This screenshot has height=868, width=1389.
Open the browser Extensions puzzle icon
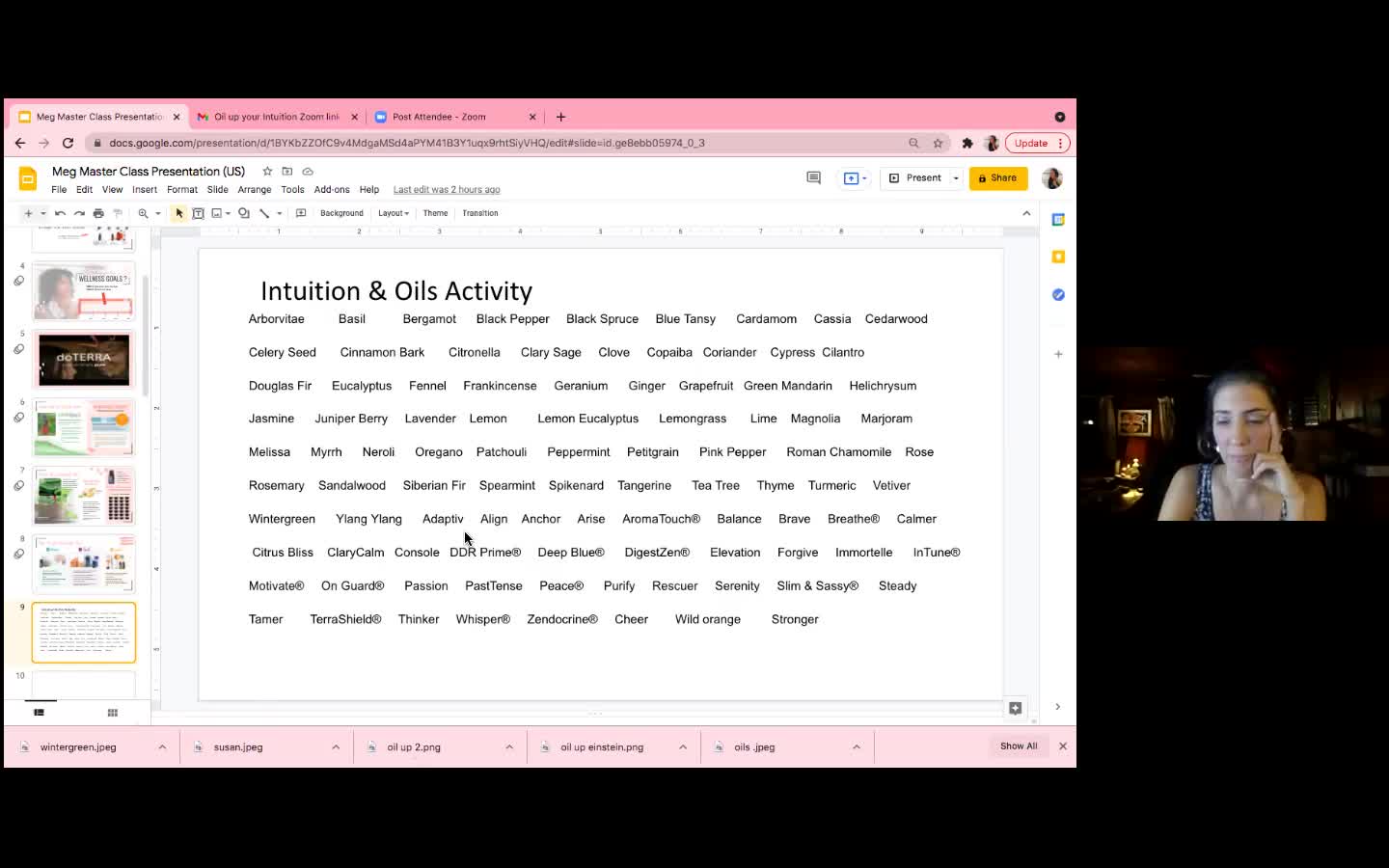(x=967, y=143)
